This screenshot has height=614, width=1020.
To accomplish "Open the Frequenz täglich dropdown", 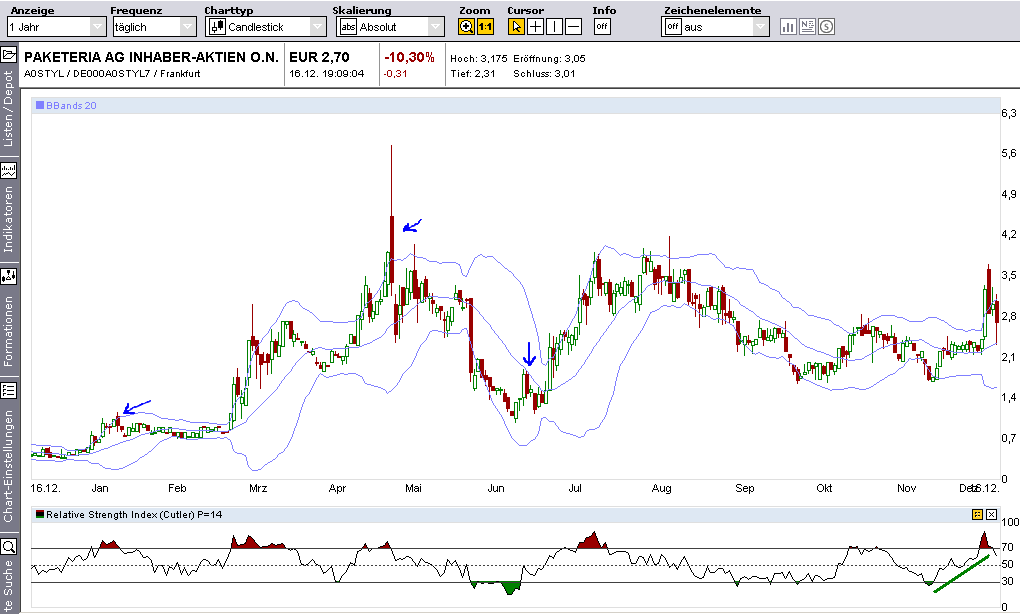I will [x=154, y=27].
